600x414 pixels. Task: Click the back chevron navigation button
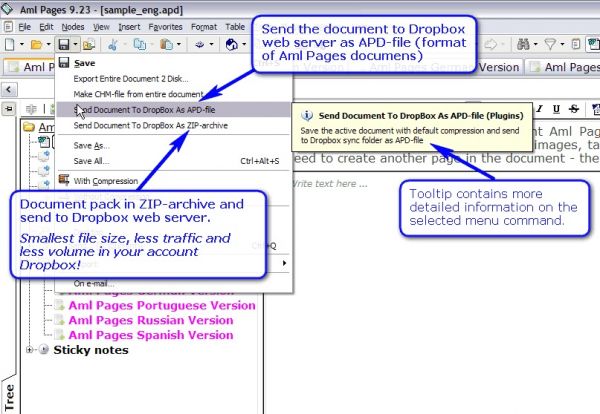pos(8,90)
